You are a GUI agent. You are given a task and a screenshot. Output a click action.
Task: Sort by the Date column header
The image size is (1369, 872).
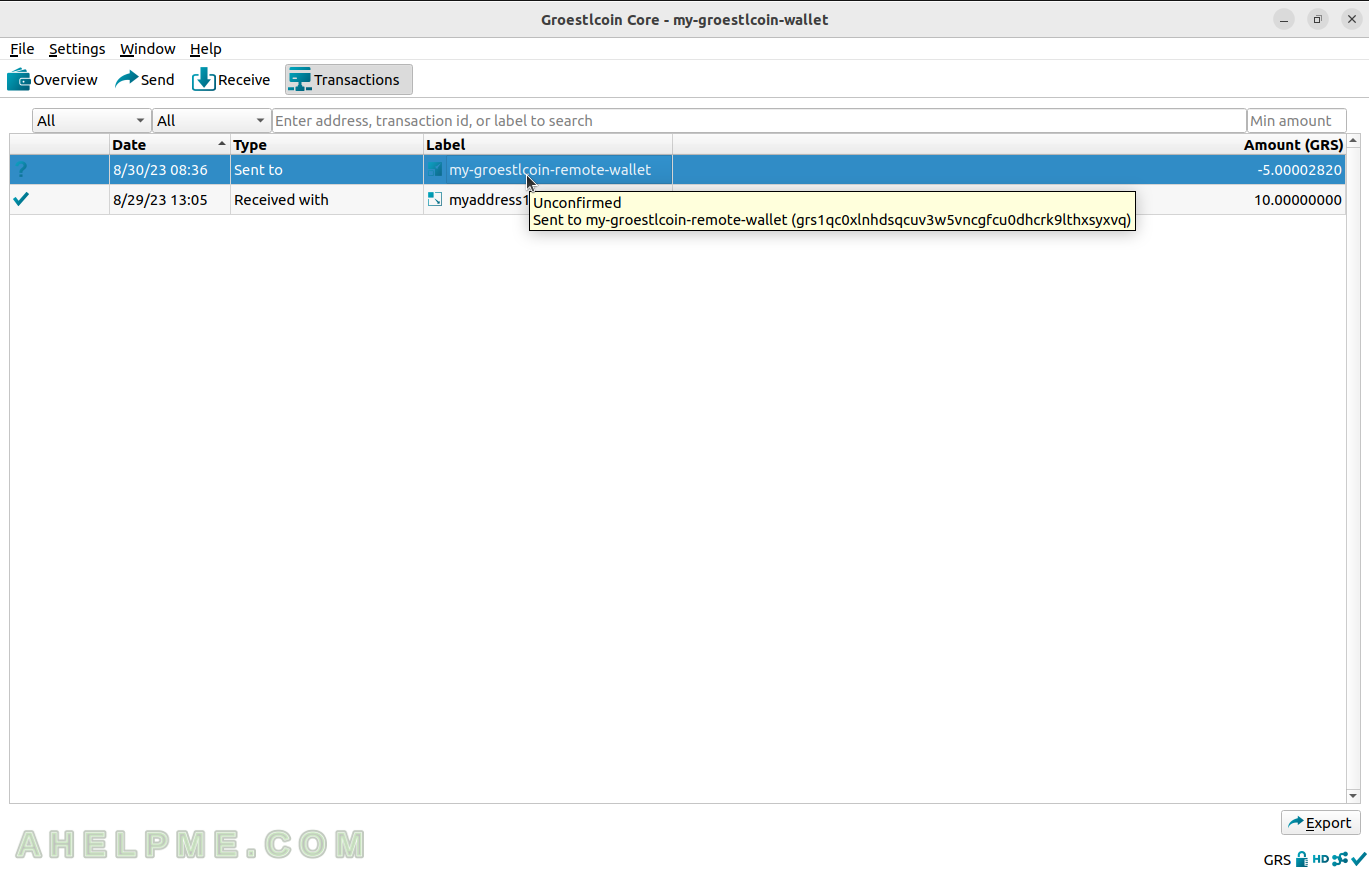[x=170, y=145]
